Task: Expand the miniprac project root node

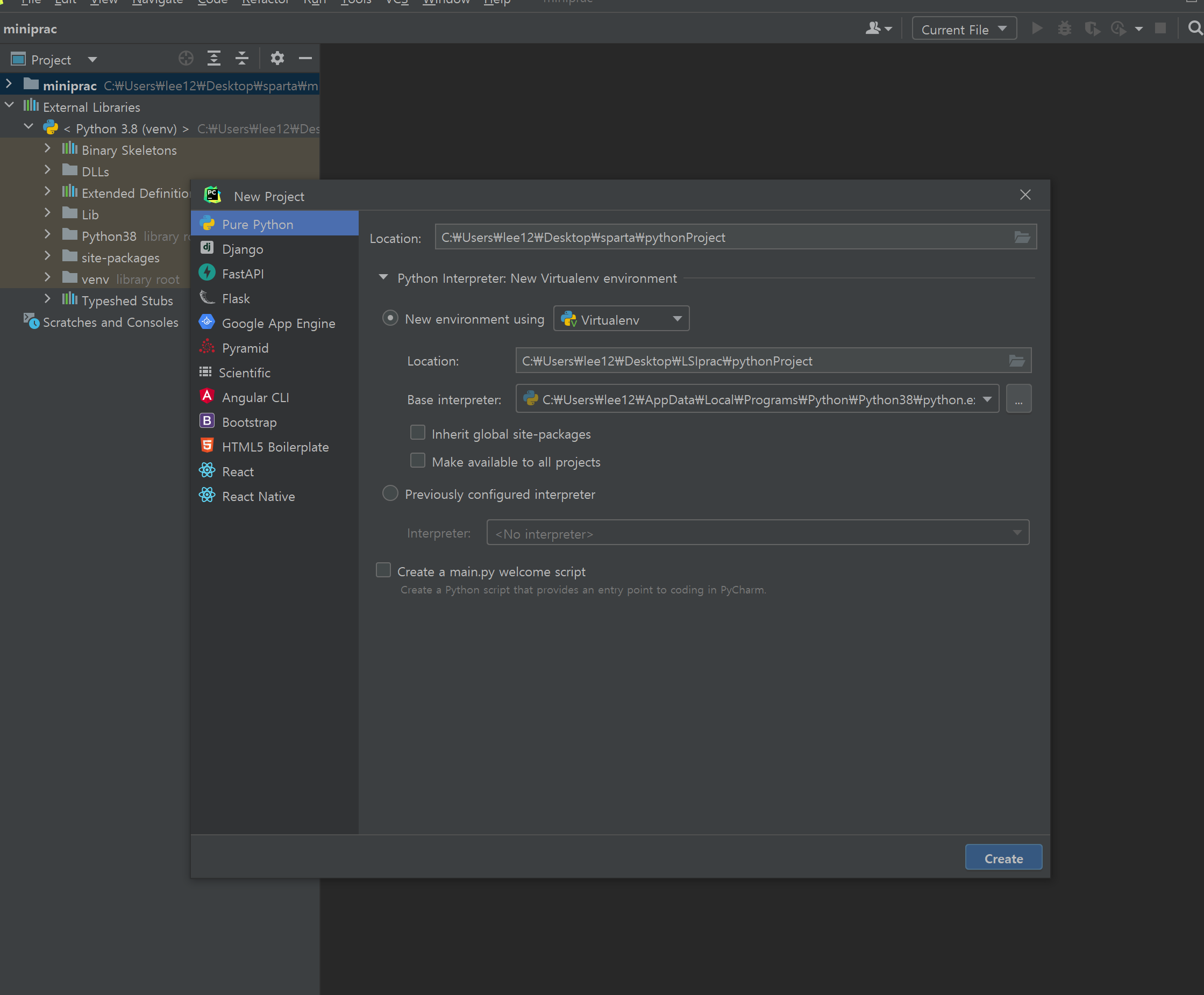Action: pyautogui.click(x=9, y=84)
